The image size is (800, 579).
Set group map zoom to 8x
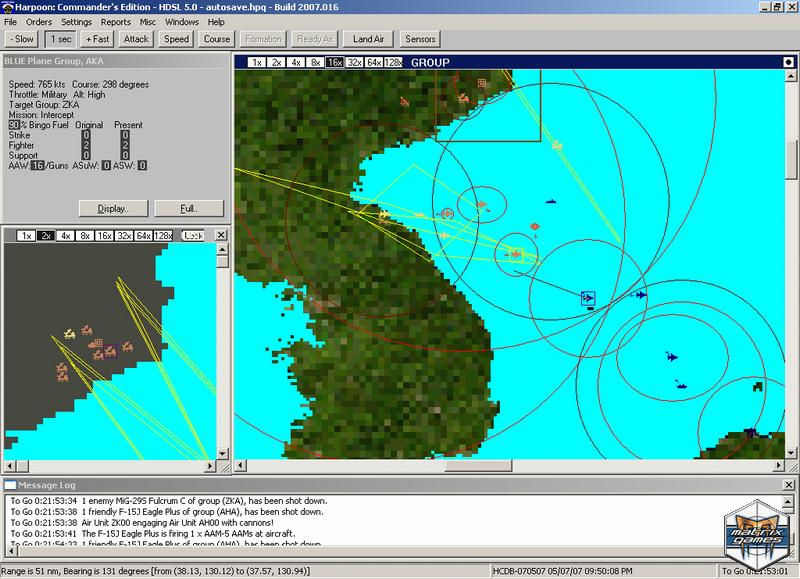click(315, 62)
